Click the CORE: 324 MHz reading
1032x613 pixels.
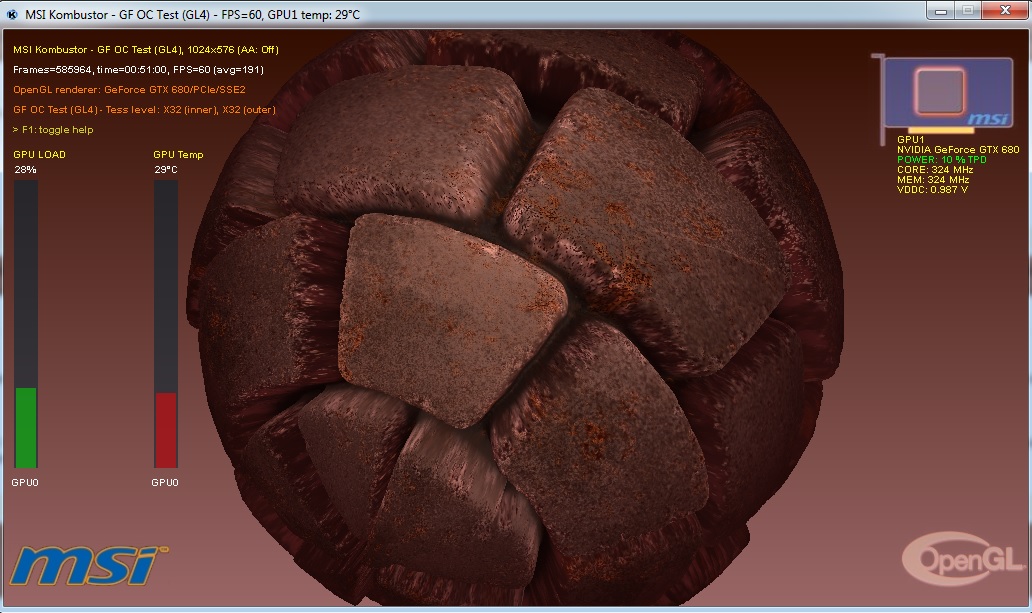coord(933,170)
